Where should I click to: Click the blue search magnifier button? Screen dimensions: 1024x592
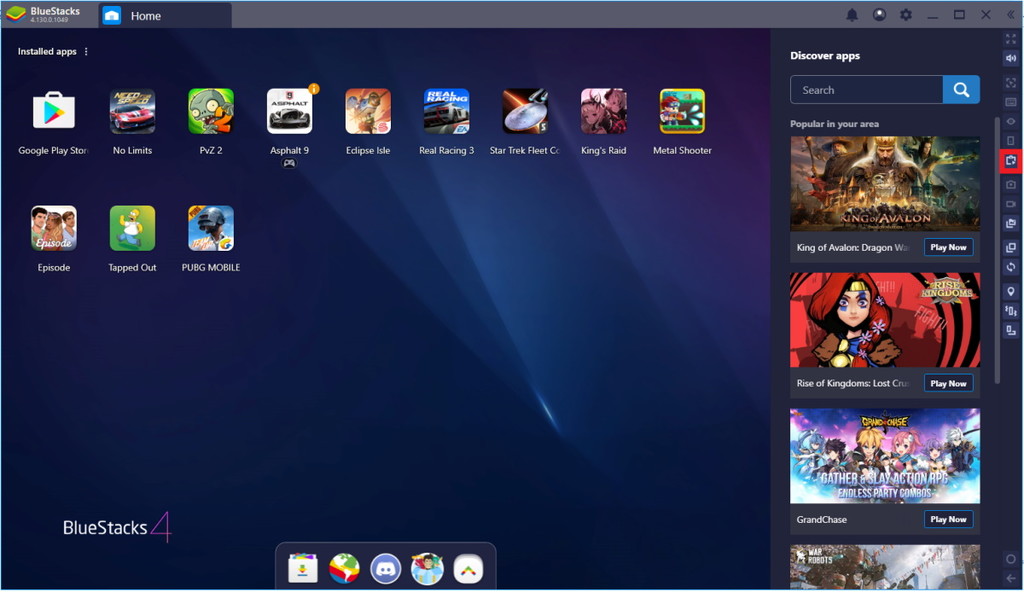960,89
